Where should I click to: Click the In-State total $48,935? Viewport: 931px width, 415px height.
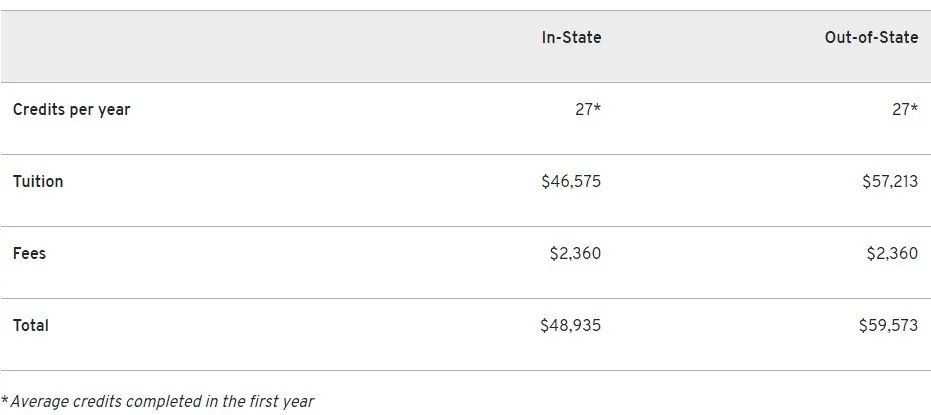coord(571,326)
